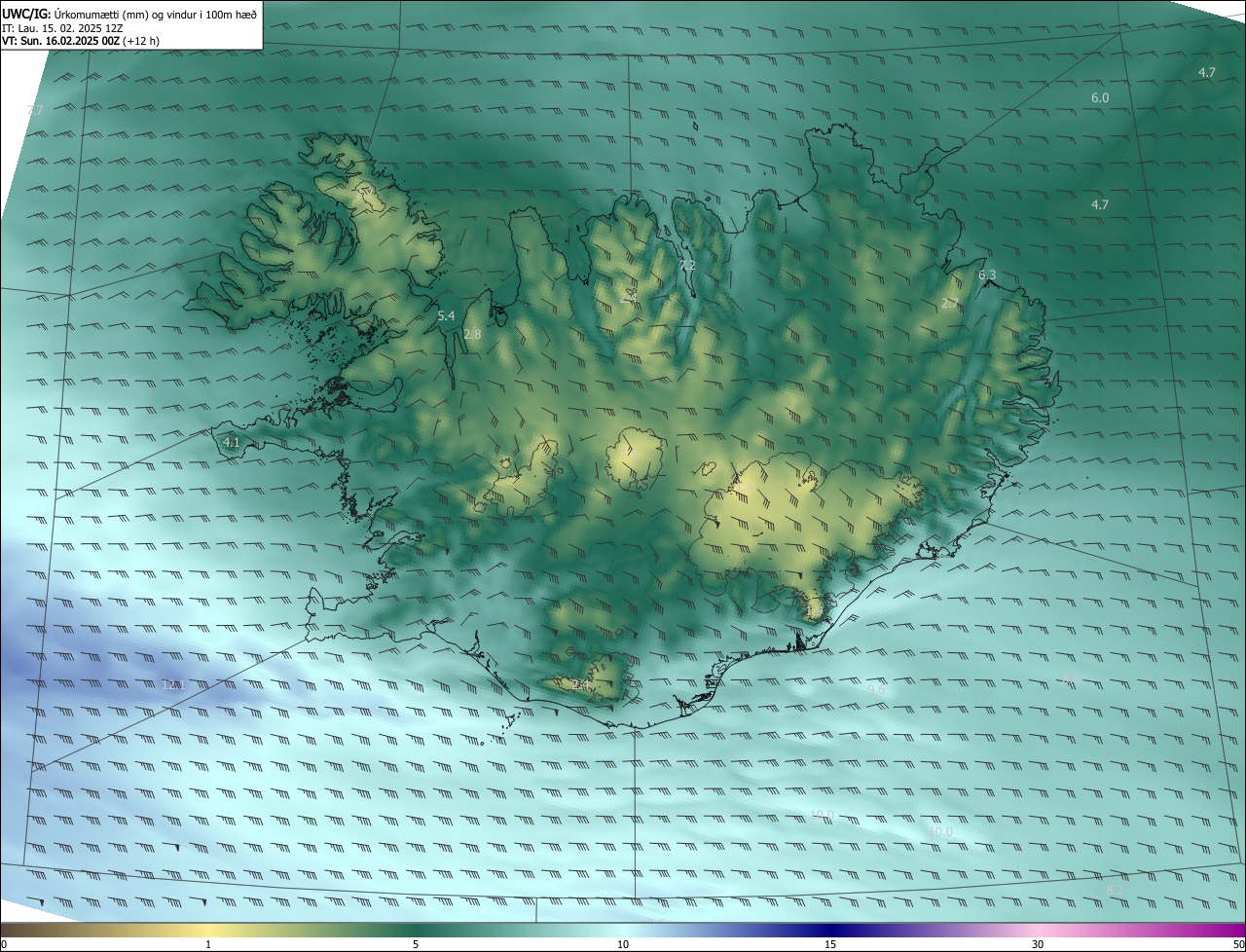Click the 4.1 value label on the map

click(x=232, y=443)
